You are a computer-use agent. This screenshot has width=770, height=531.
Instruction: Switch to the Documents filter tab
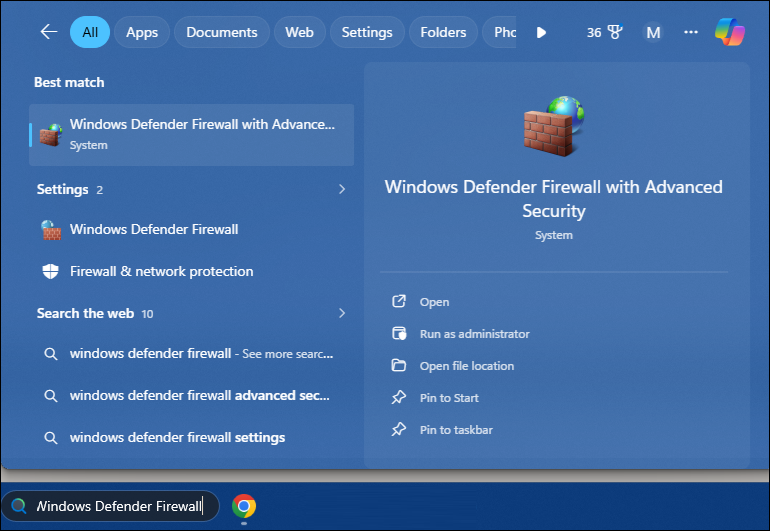(x=221, y=32)
